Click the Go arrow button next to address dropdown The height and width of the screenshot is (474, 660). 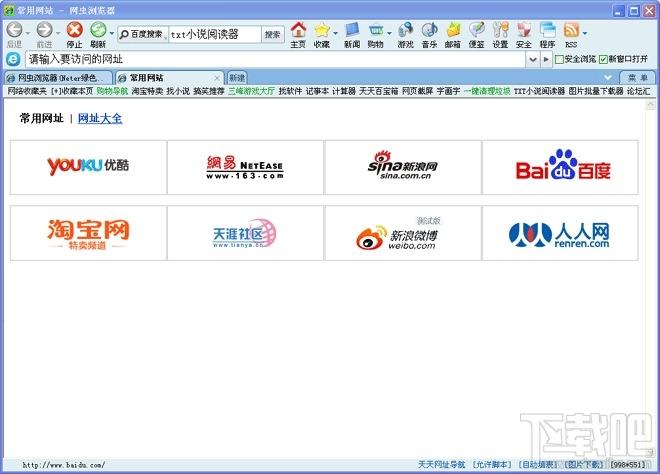(546, 59)
